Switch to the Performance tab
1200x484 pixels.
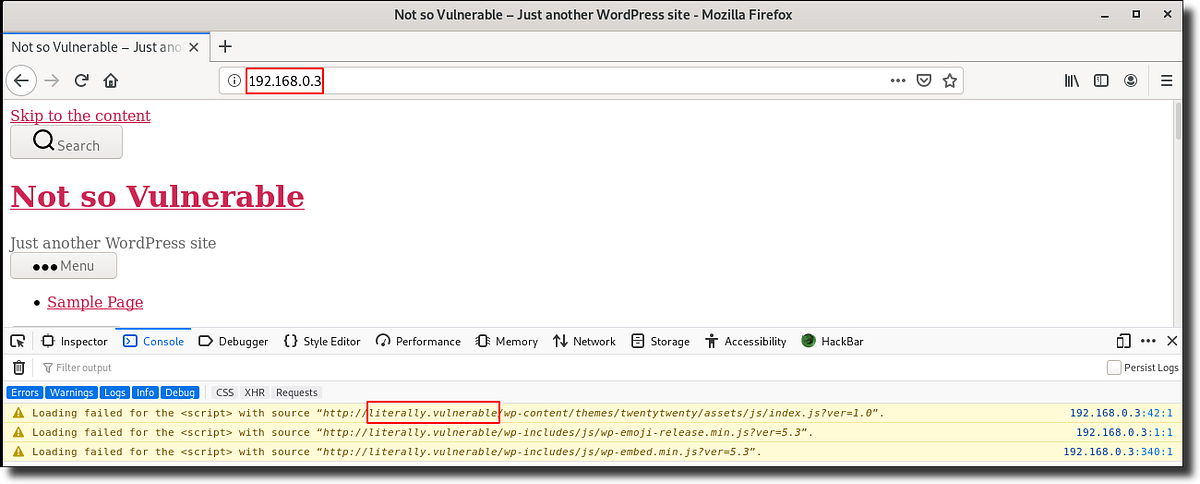pos(417,341)
